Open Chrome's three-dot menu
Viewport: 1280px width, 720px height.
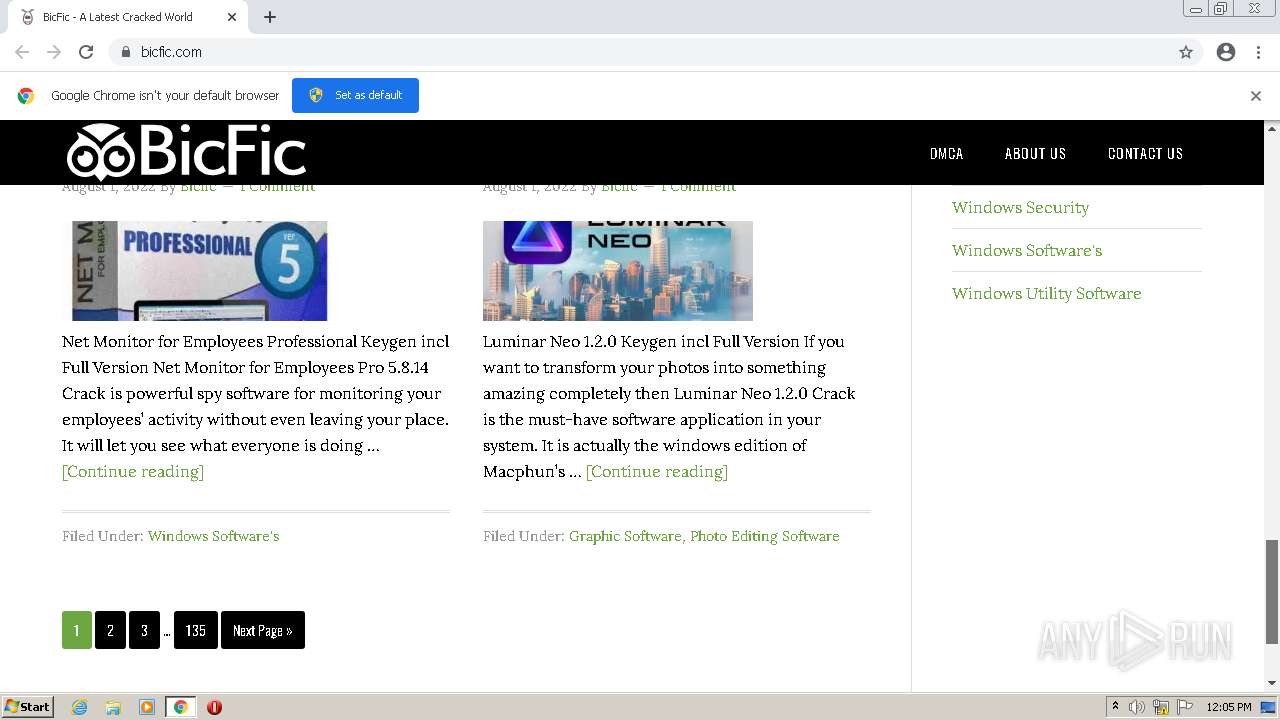(1258, 52)
